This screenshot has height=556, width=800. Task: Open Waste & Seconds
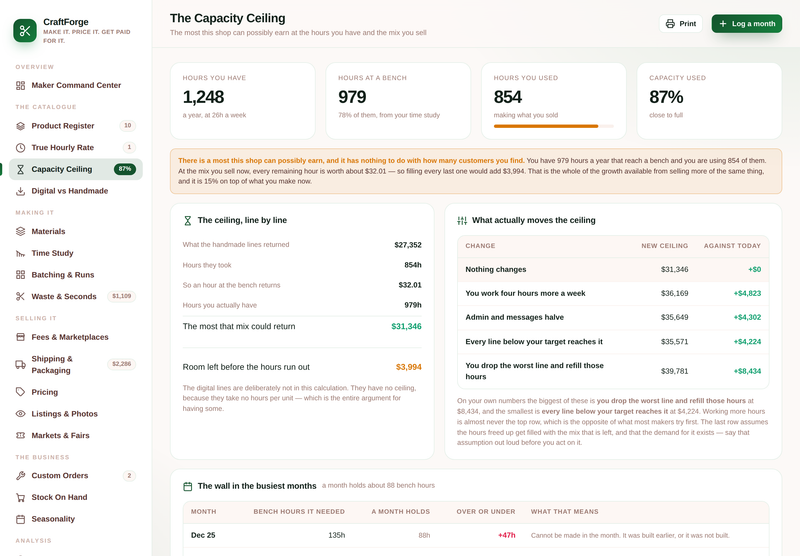76,296
